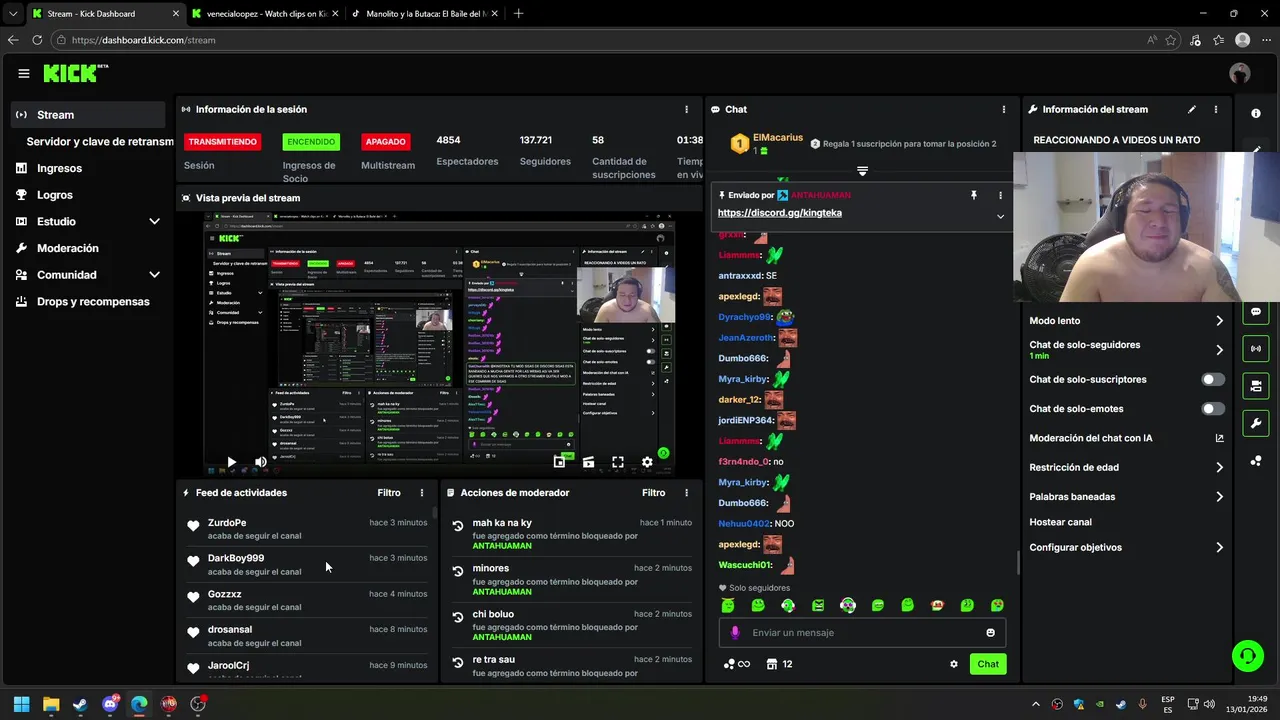Edit stream info with the pencil icon
Image resolution: width=1280 pixels, height=720 pixels.
point(1192,109)
